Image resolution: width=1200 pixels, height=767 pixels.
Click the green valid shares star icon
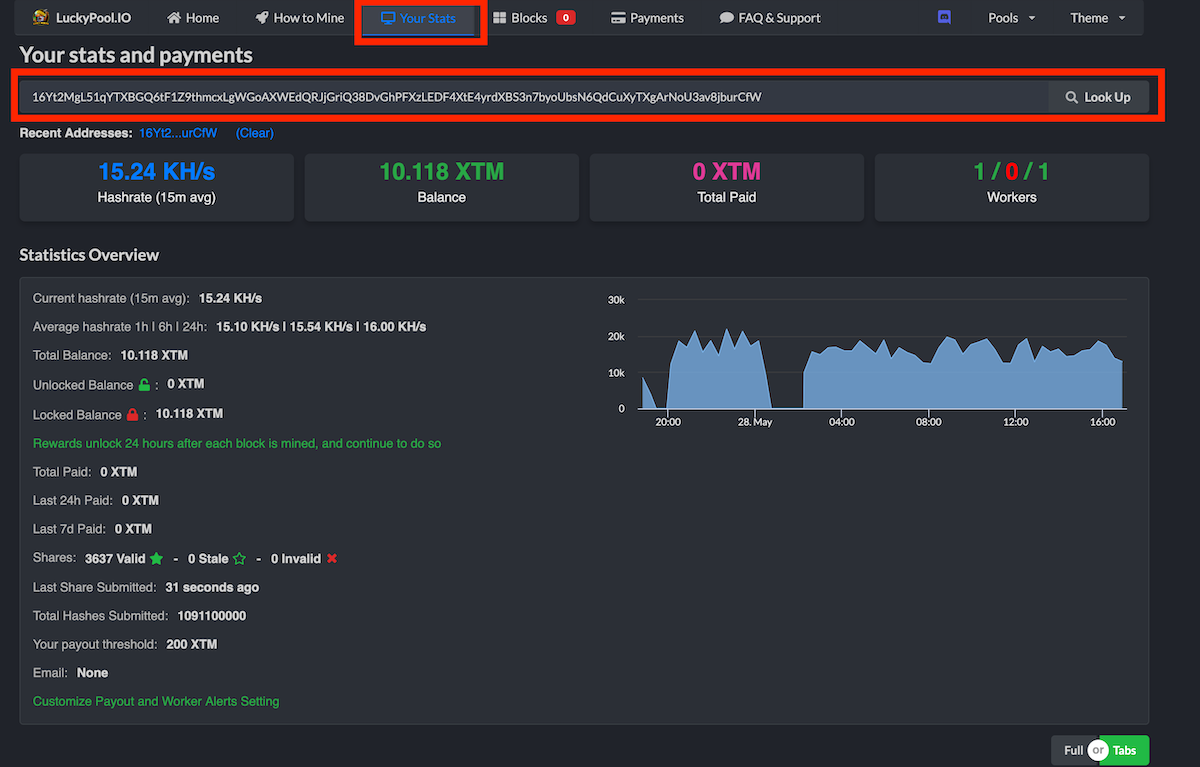click(156, 558)
